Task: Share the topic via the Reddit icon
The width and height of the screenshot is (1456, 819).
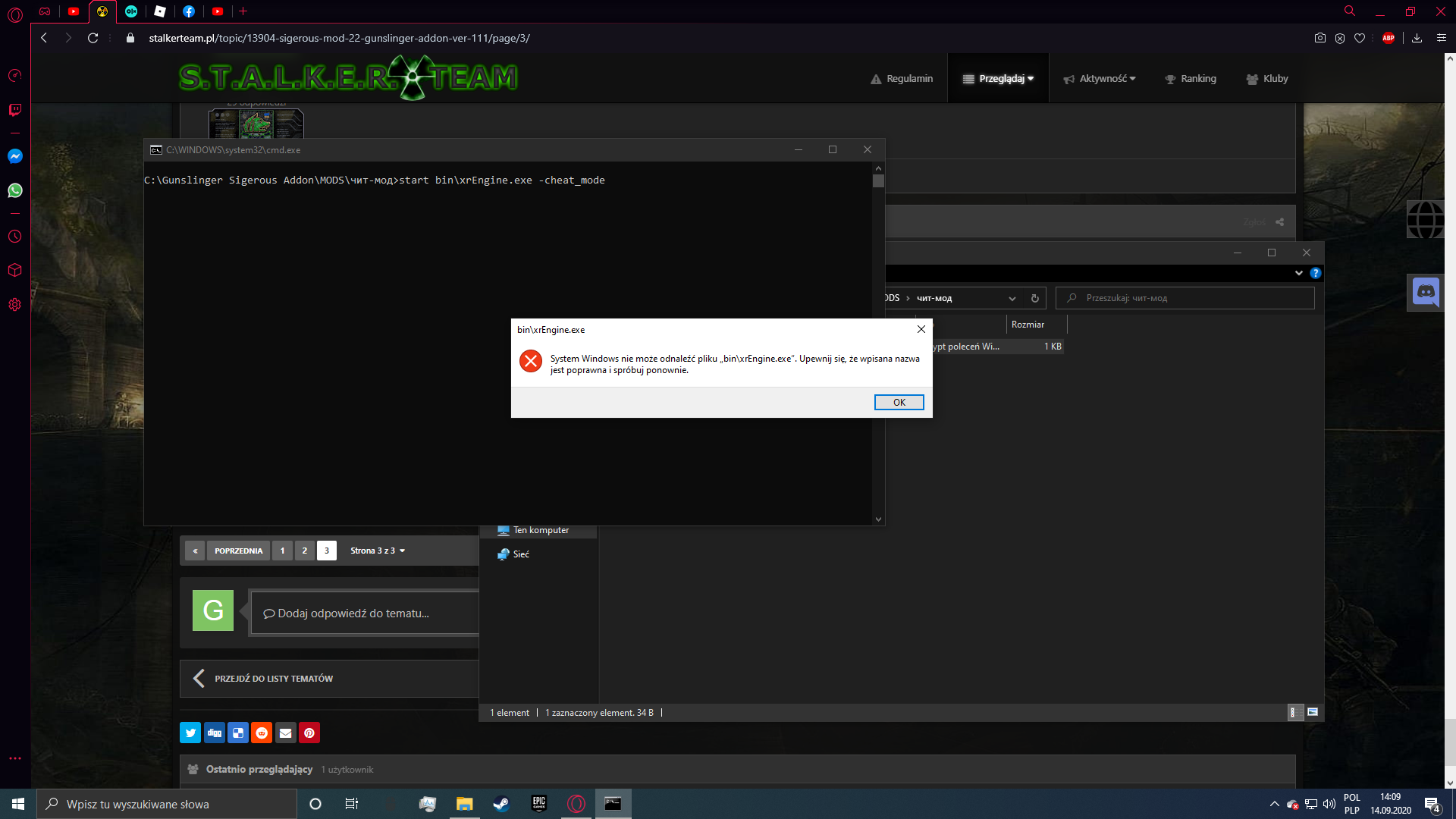Action: [x=262, y=733]
